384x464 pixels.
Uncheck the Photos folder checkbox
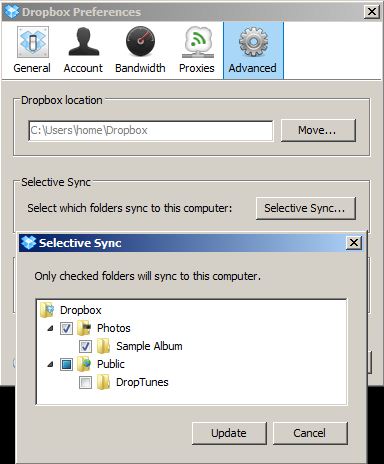pos(66,328)
